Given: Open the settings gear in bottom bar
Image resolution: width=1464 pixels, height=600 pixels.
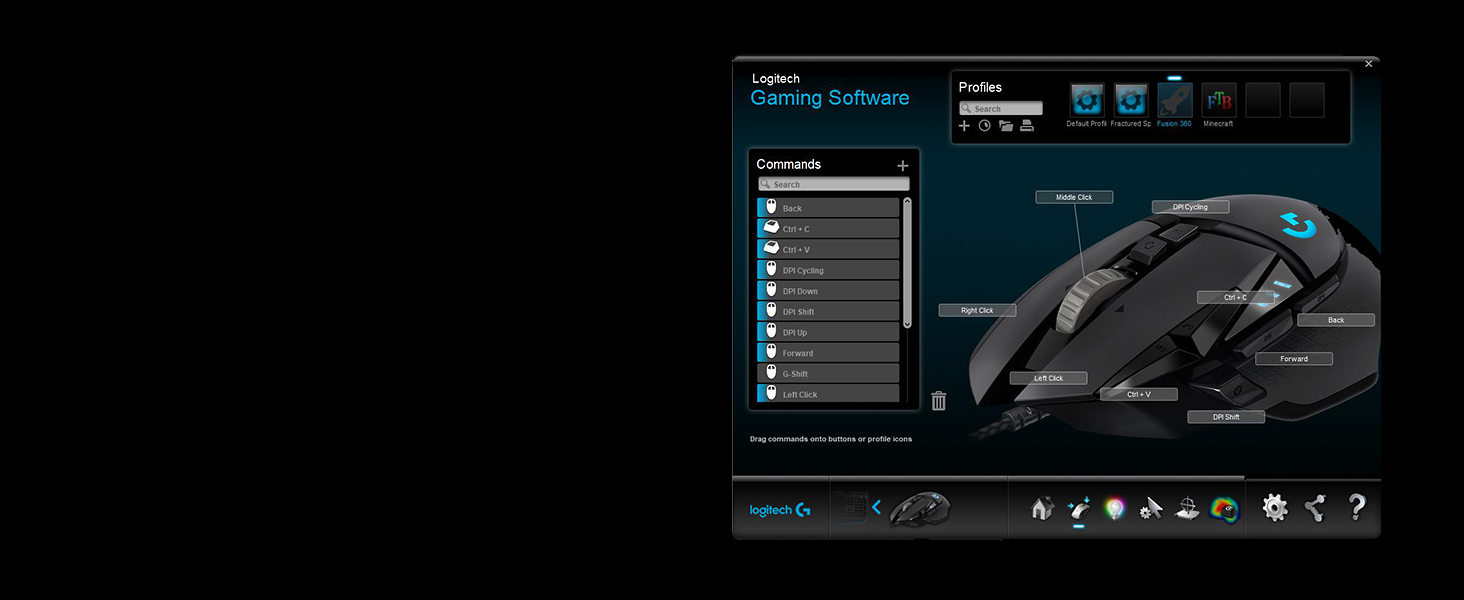Looking at the screenshot, I should point(1275,507).
